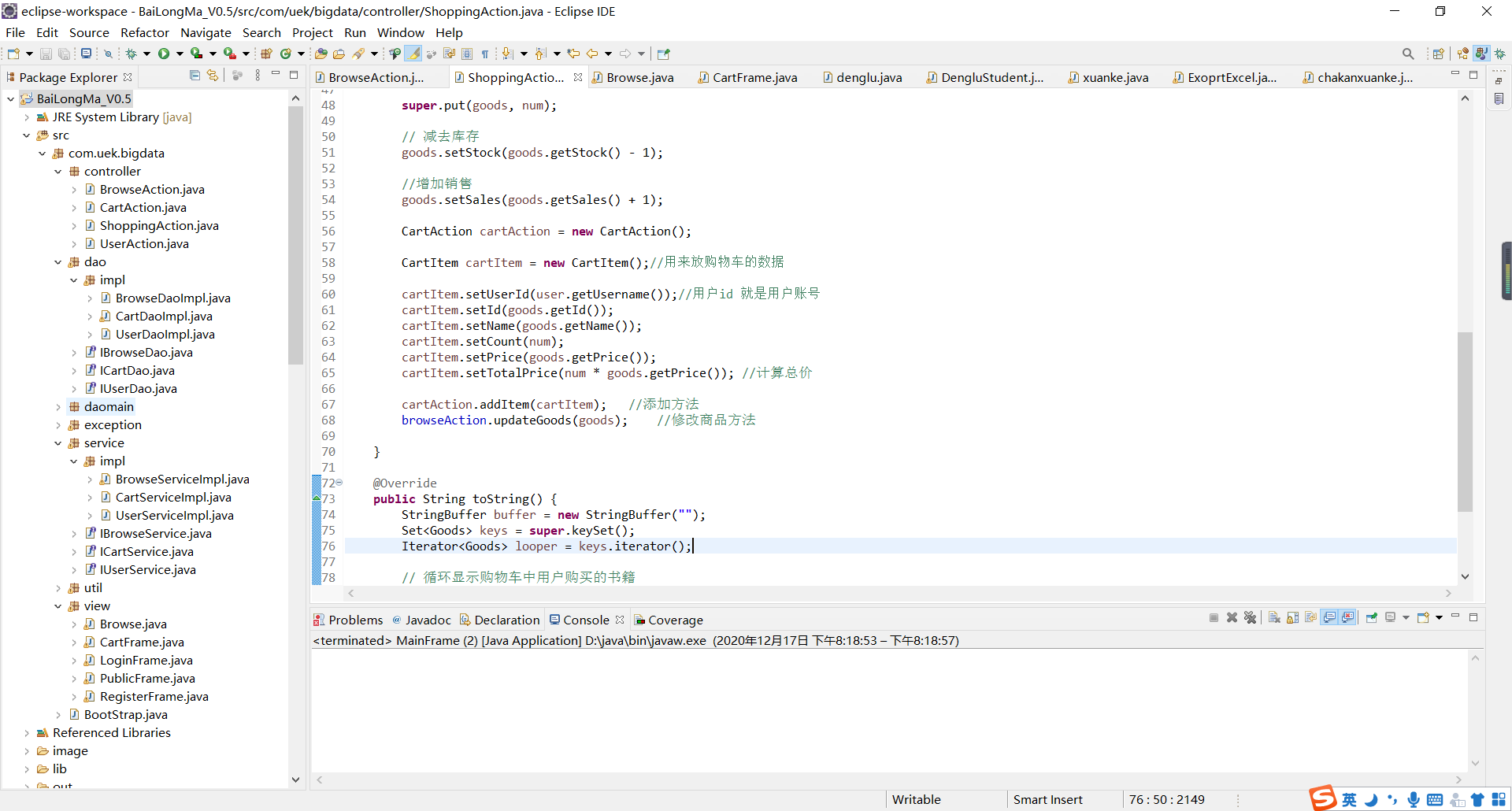This screenshot has width=1512, height=811.
Task: Click the microphone icon in IME toolbar
Action: click(1414, 800)
